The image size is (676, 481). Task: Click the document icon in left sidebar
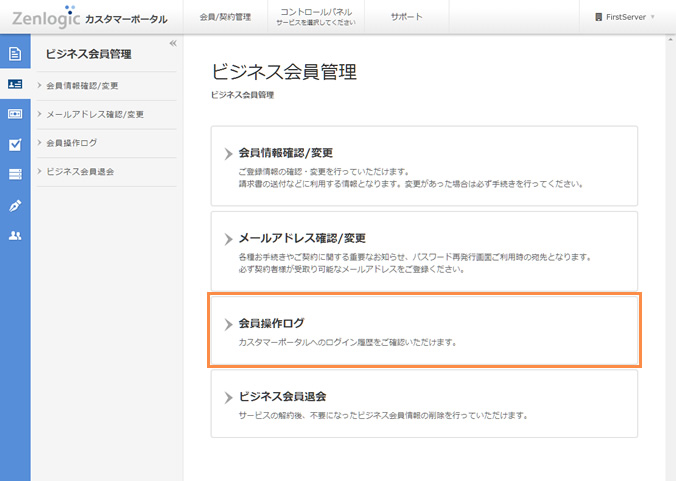pyautogui.click(x=15, y=53)
